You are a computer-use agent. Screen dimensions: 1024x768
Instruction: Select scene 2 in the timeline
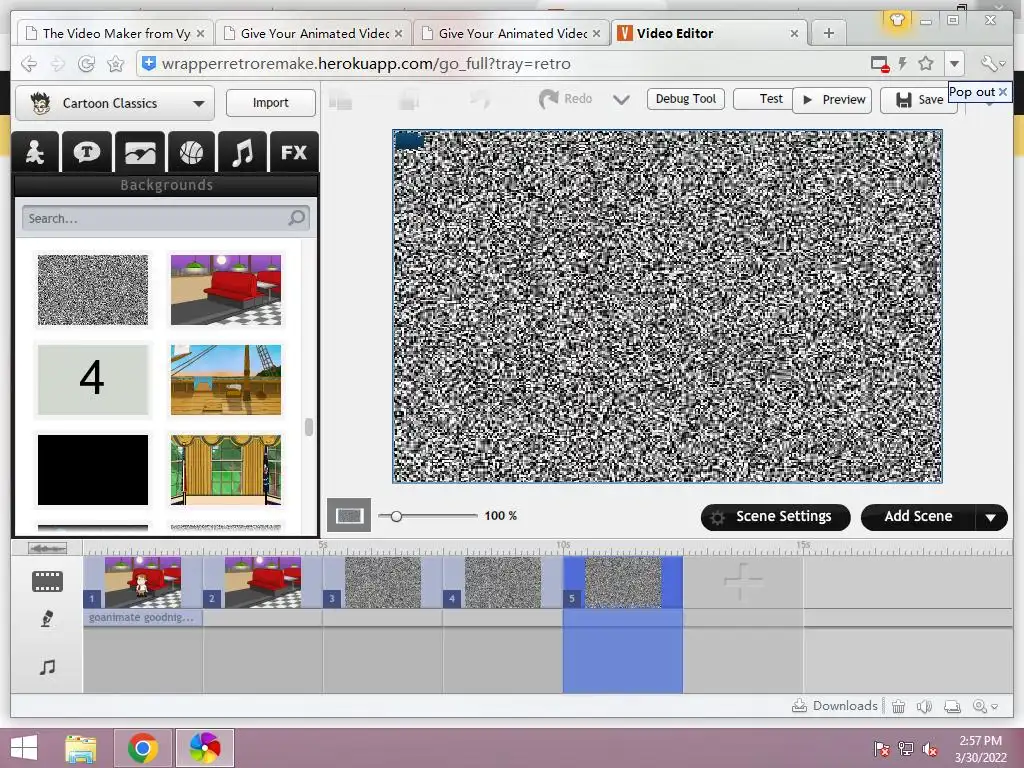click(x=263, y=582)
